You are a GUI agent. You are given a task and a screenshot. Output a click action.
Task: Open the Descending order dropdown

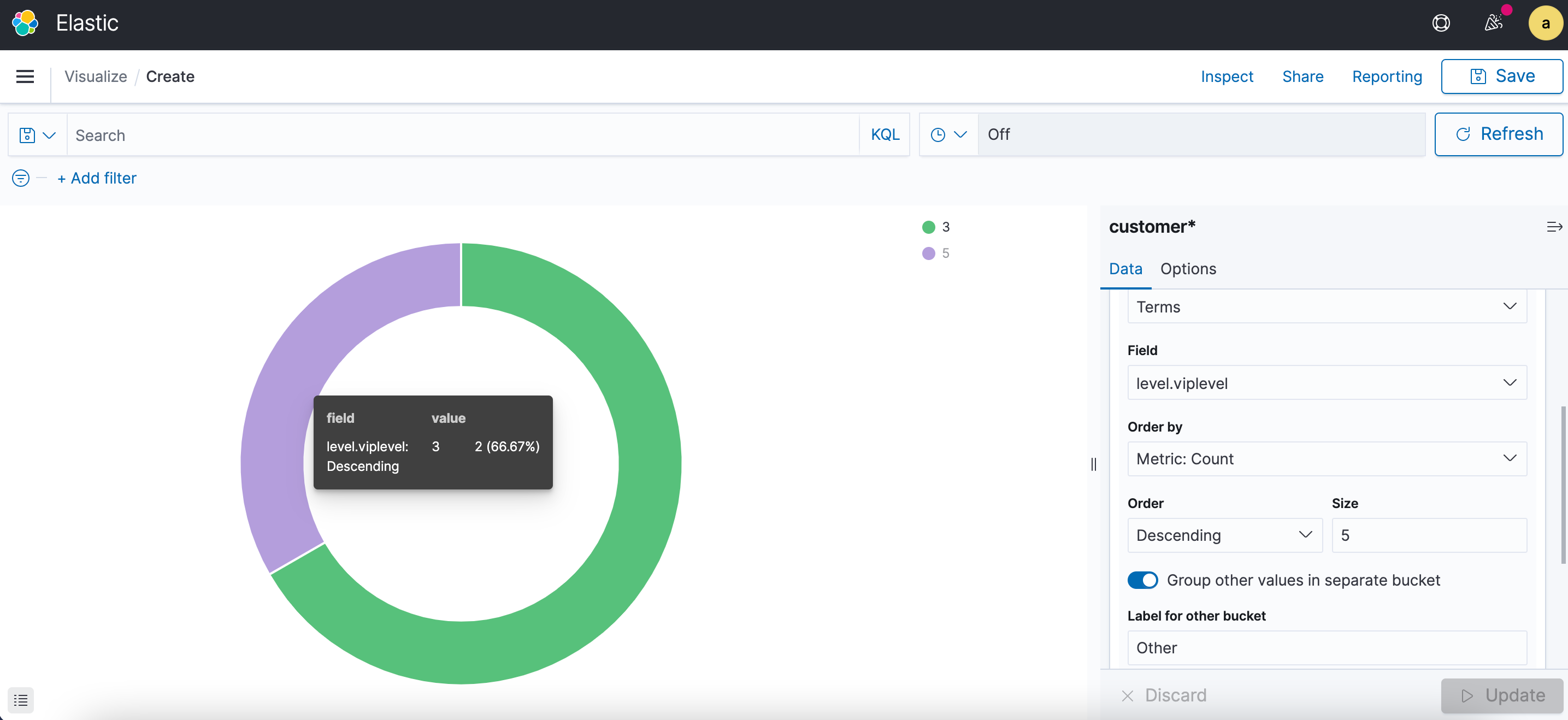1225,535
